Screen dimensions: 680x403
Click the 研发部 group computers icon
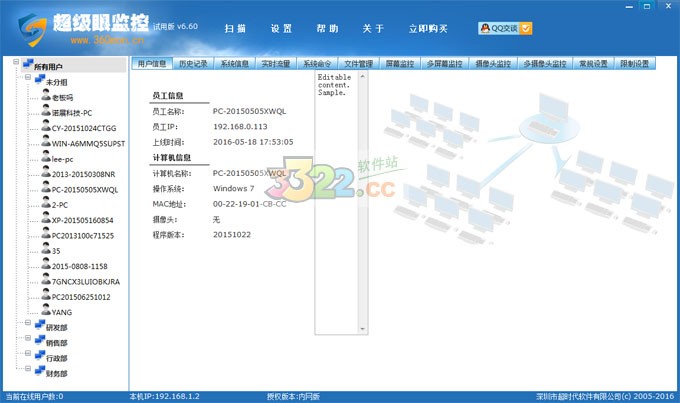point(40,325)
